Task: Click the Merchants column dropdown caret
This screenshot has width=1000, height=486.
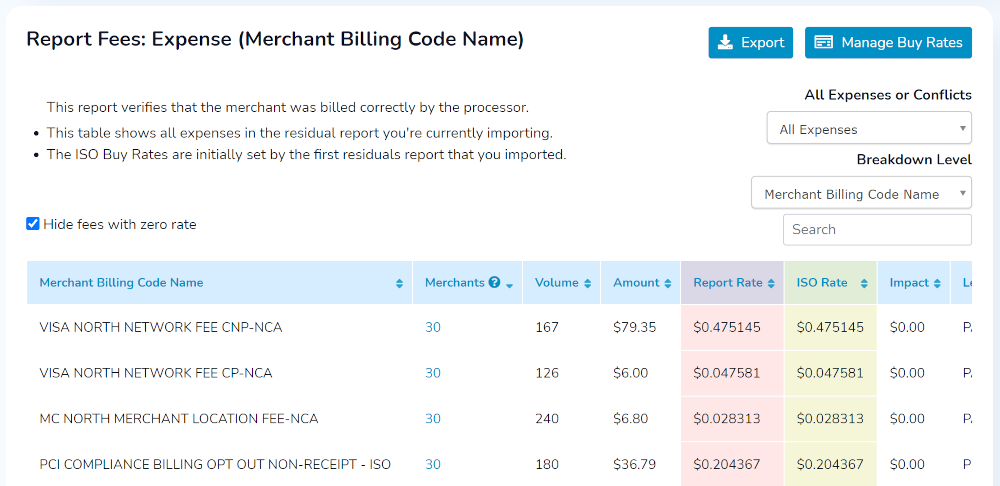Action: click(509, 286)
